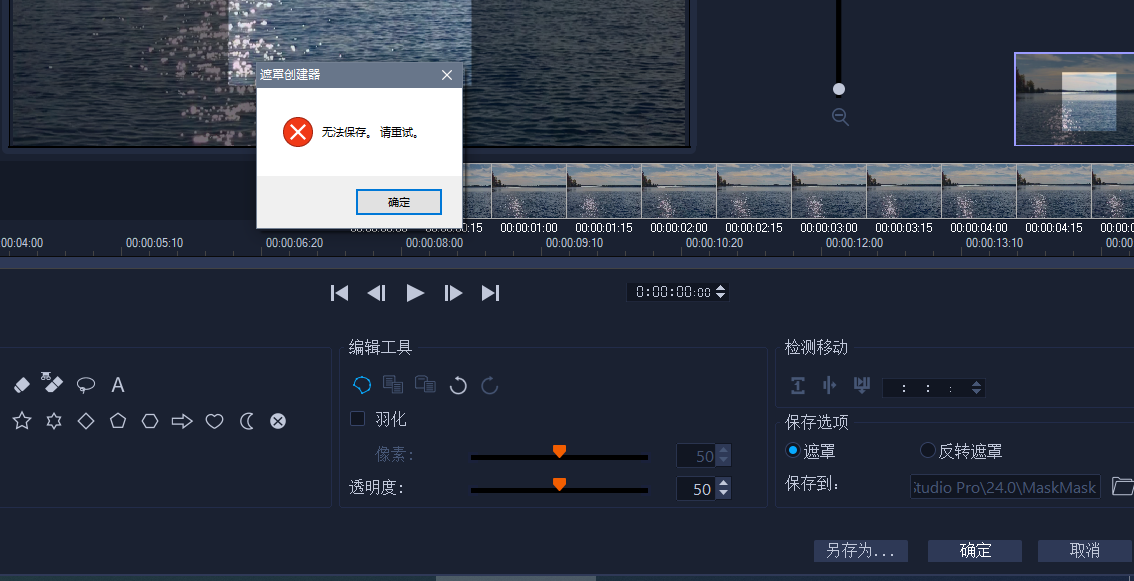Open the save destination folder browser
The width and height of the screenshot is (1134, 581).
pos(1122,486)
